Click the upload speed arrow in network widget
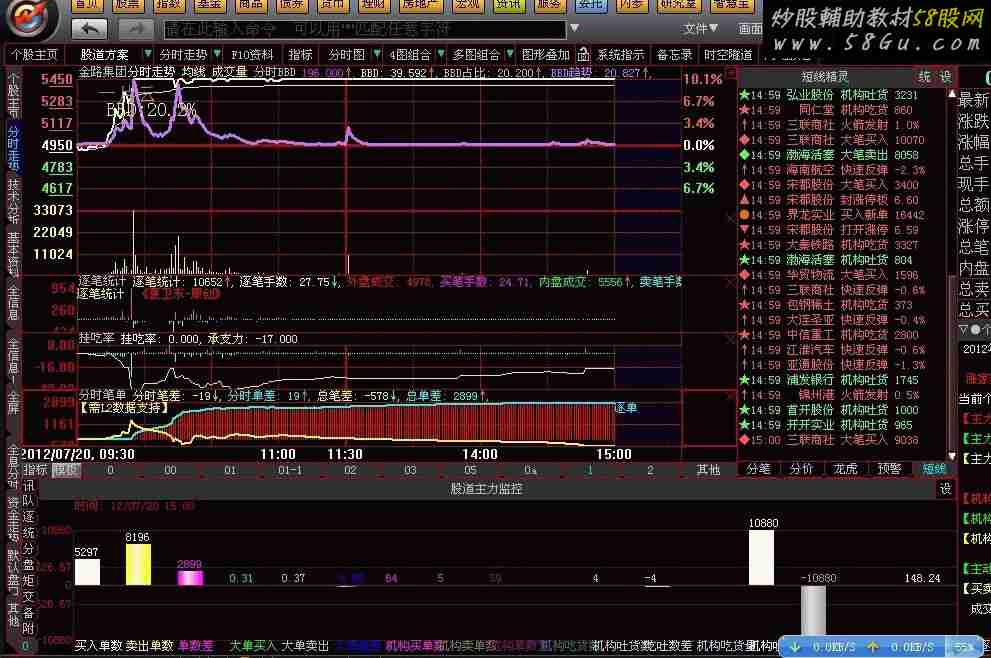Image resolution: width=991 pixels, height=658 pixels. [873, 647]
